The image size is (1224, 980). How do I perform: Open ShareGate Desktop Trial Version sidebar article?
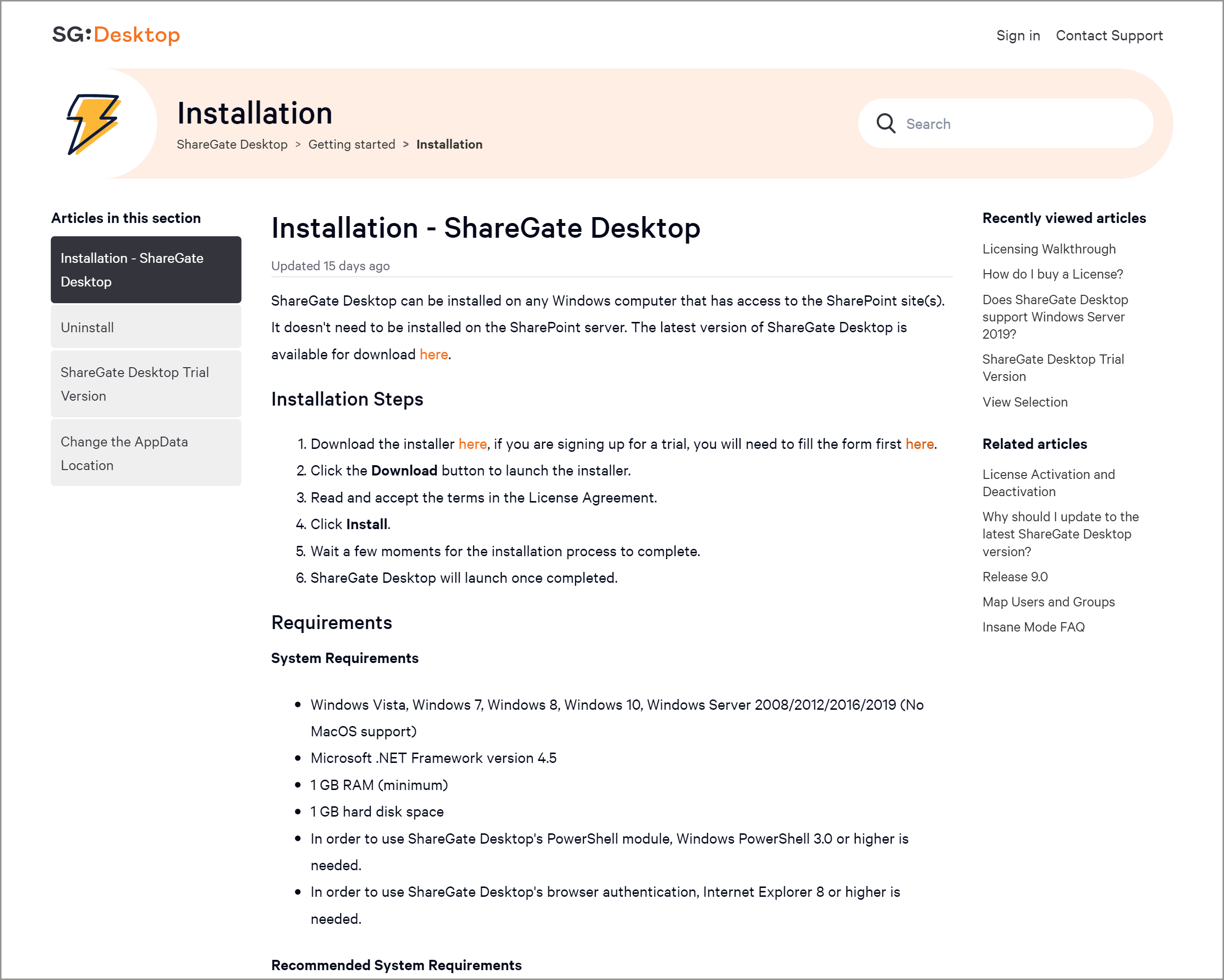coord(146,384)
